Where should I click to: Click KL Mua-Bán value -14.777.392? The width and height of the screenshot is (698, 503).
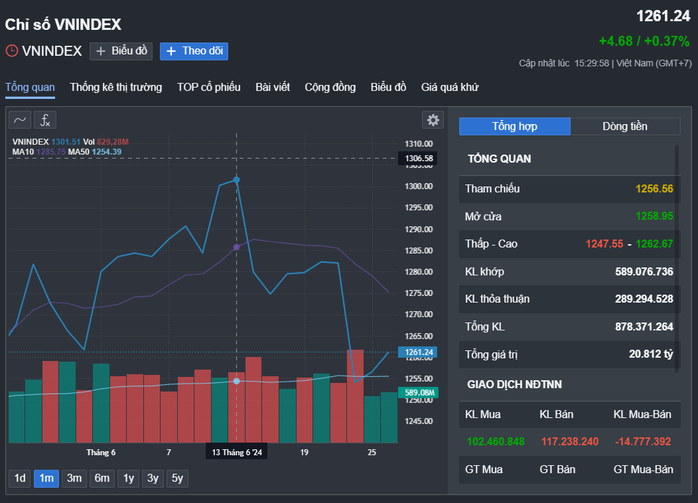642,442
